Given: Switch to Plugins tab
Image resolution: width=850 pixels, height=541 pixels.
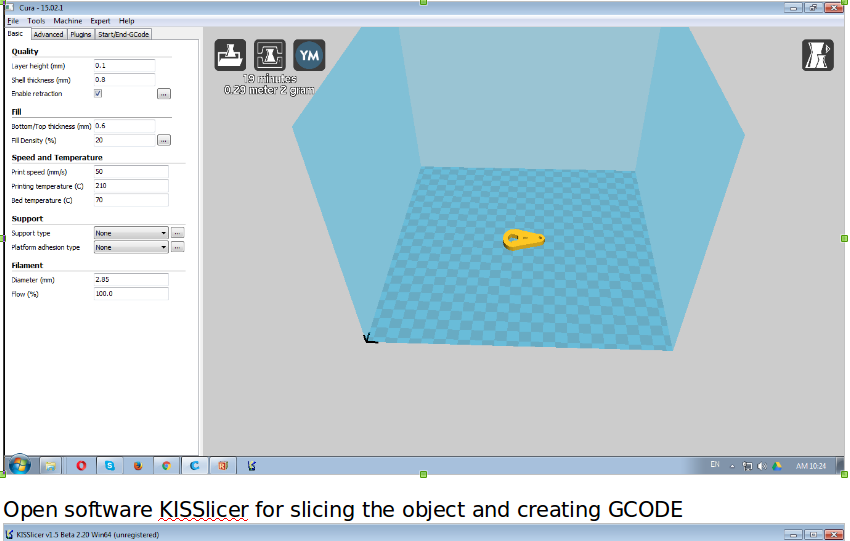Looking at the screenshot, I should click(x=81, y=34).
